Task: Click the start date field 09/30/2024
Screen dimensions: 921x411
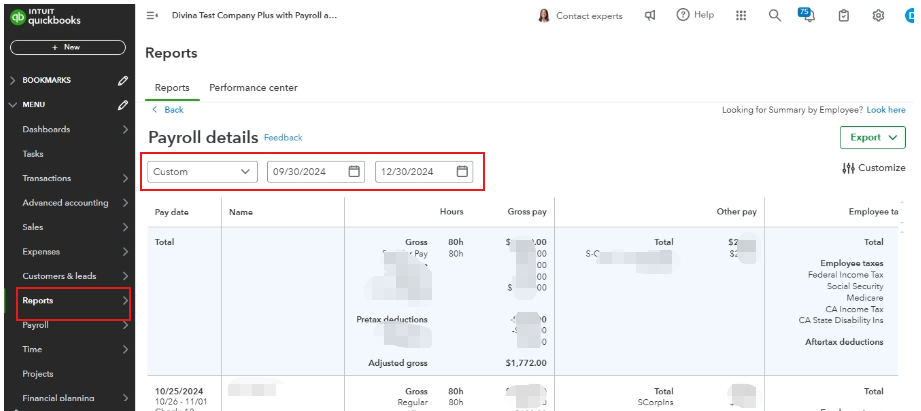Action: pos(316,171)
